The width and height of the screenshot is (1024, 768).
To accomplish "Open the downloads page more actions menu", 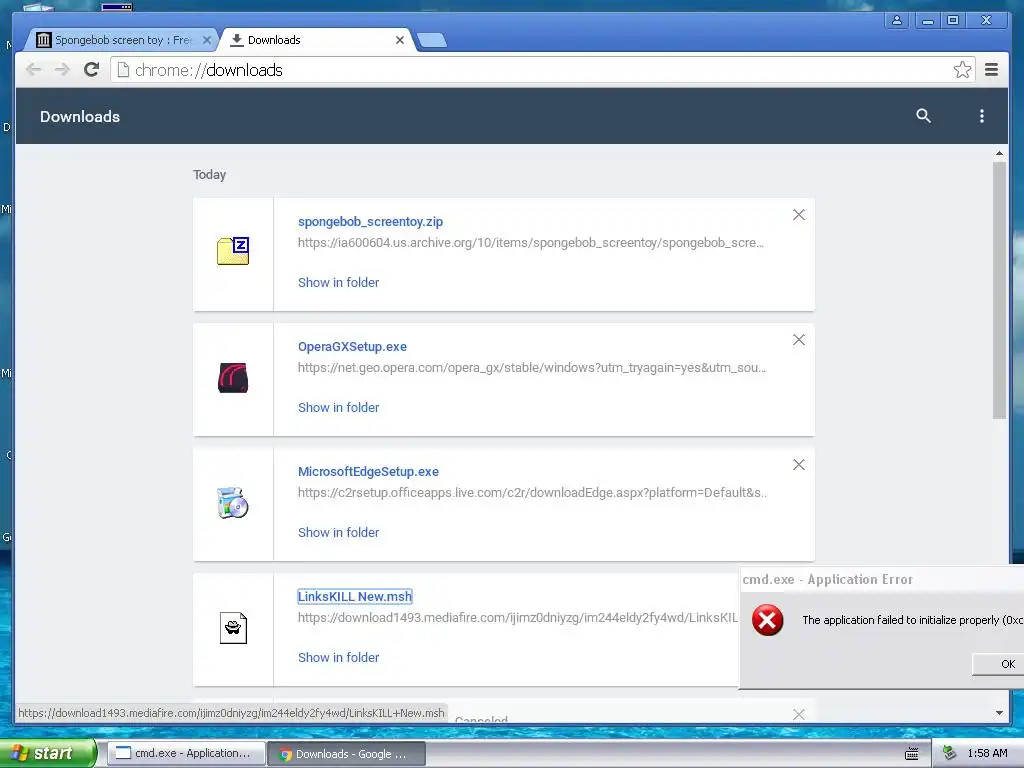I will tap(982, 116).
